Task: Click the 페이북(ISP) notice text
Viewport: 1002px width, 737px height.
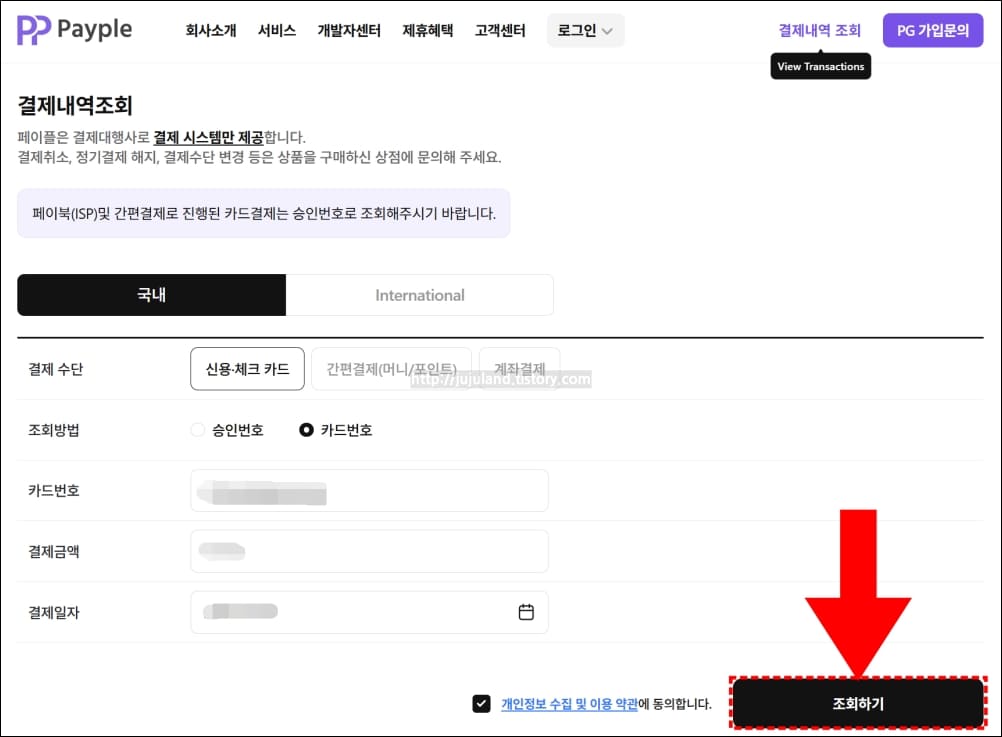Action: click(263, 213)
